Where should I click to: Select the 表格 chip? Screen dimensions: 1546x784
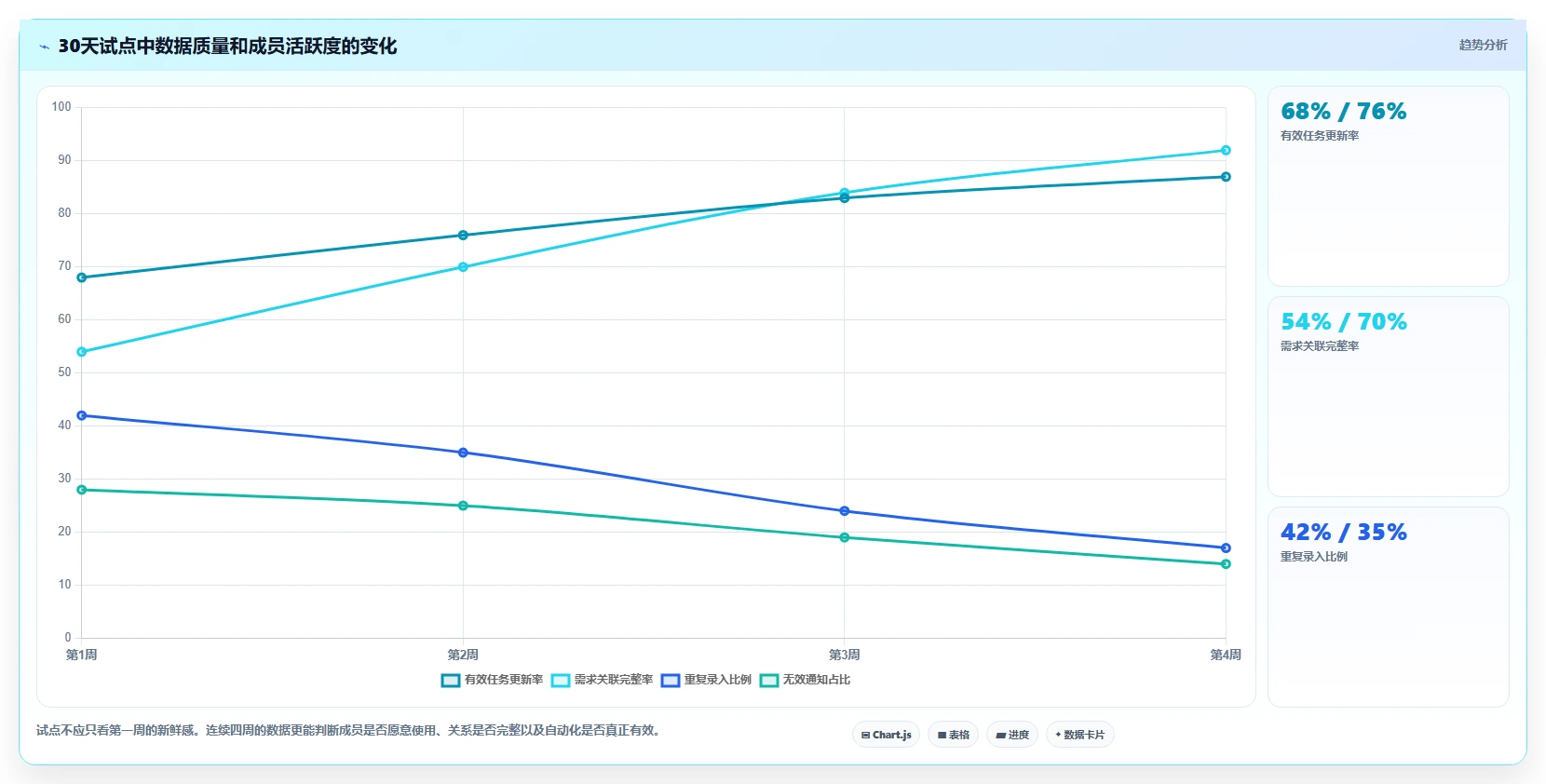point(953,735)
